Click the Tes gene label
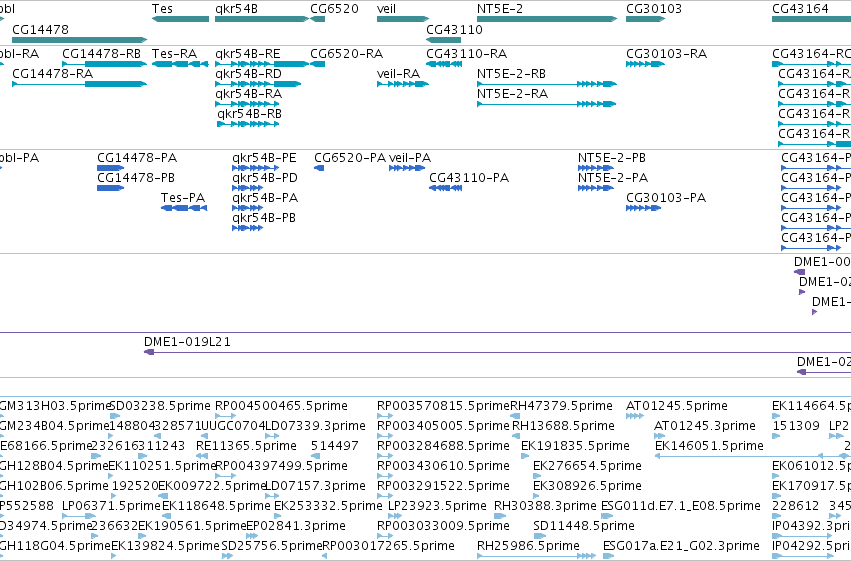 coord(162,9)
